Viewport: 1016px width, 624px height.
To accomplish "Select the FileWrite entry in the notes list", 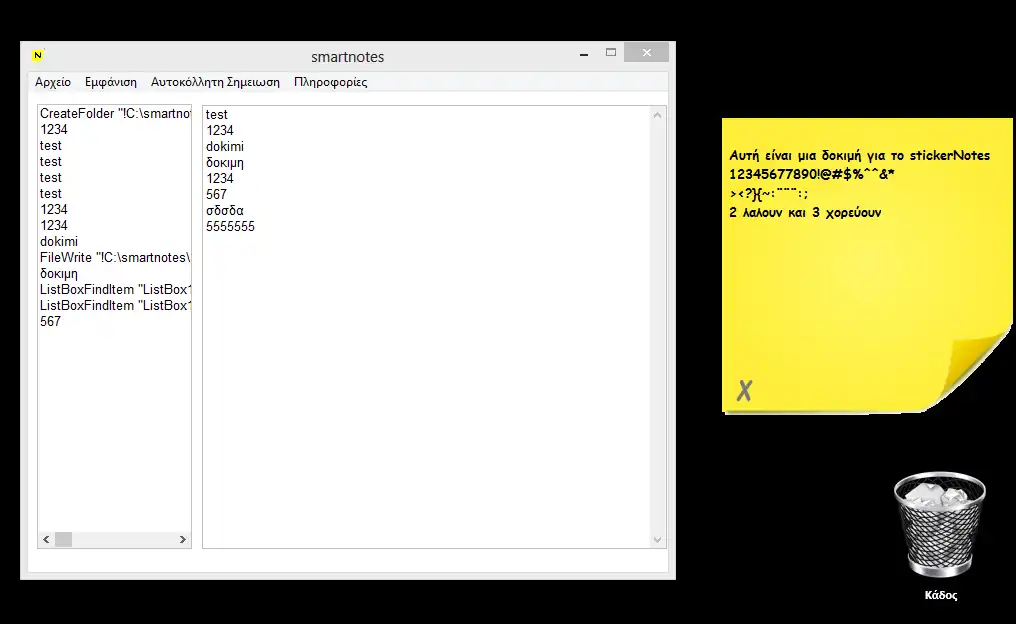I will point(115,257).
